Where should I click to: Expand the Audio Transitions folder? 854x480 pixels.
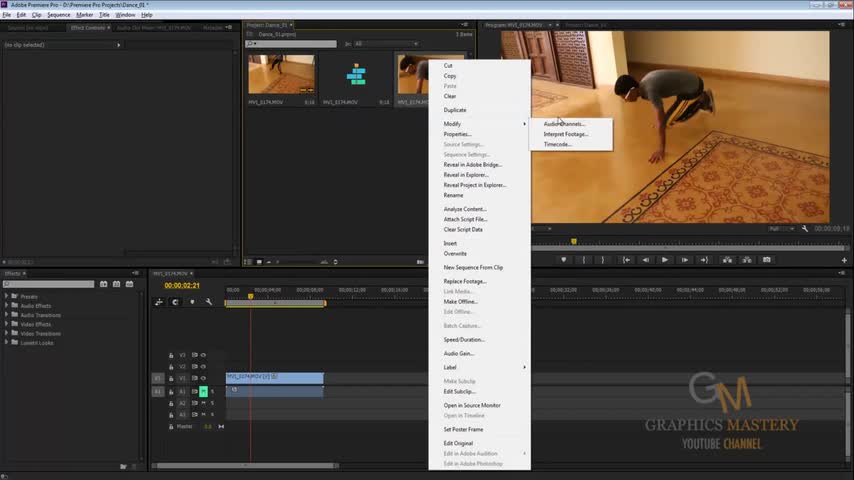coord(7,315)
